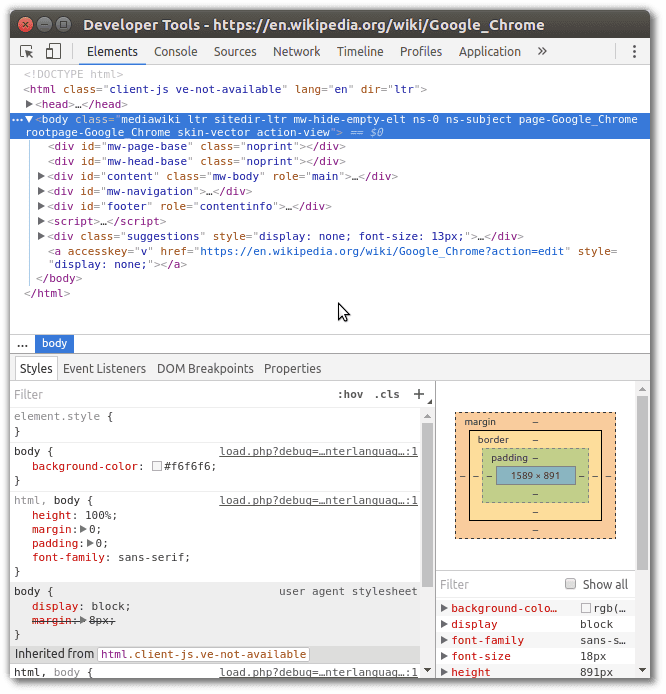The height and width of the screenshot is (694, 666).
Task: Expand the head element node
Action: coord(29,104)
